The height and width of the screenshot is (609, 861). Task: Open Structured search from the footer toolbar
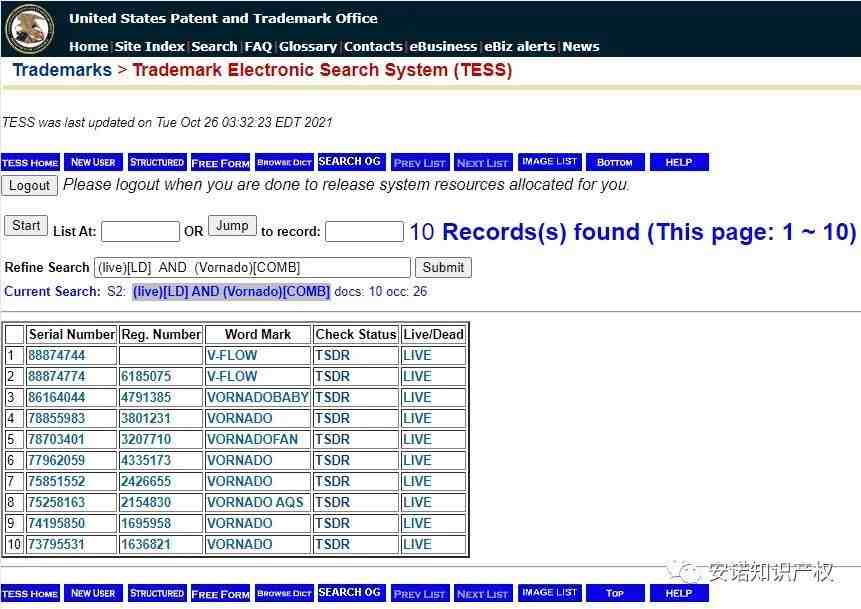157,594
